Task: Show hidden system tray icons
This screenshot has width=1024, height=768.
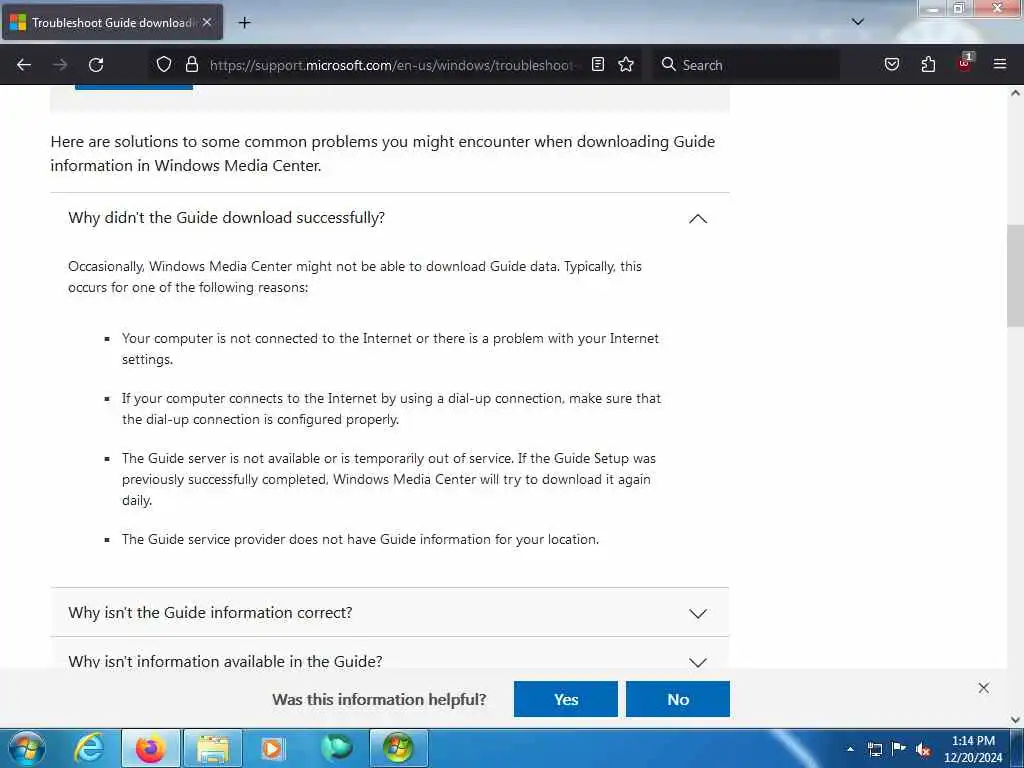Action: click(850, 749)
